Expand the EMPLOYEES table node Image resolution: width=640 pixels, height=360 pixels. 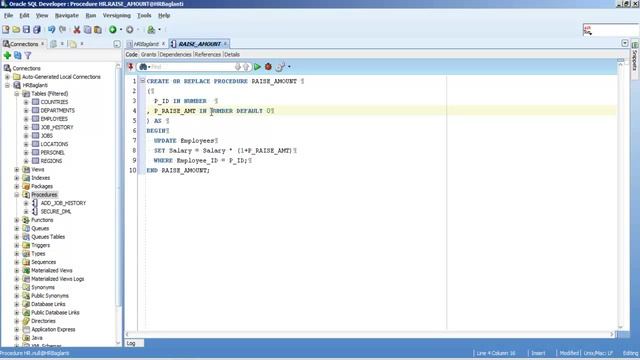click(x=26, y=119)
